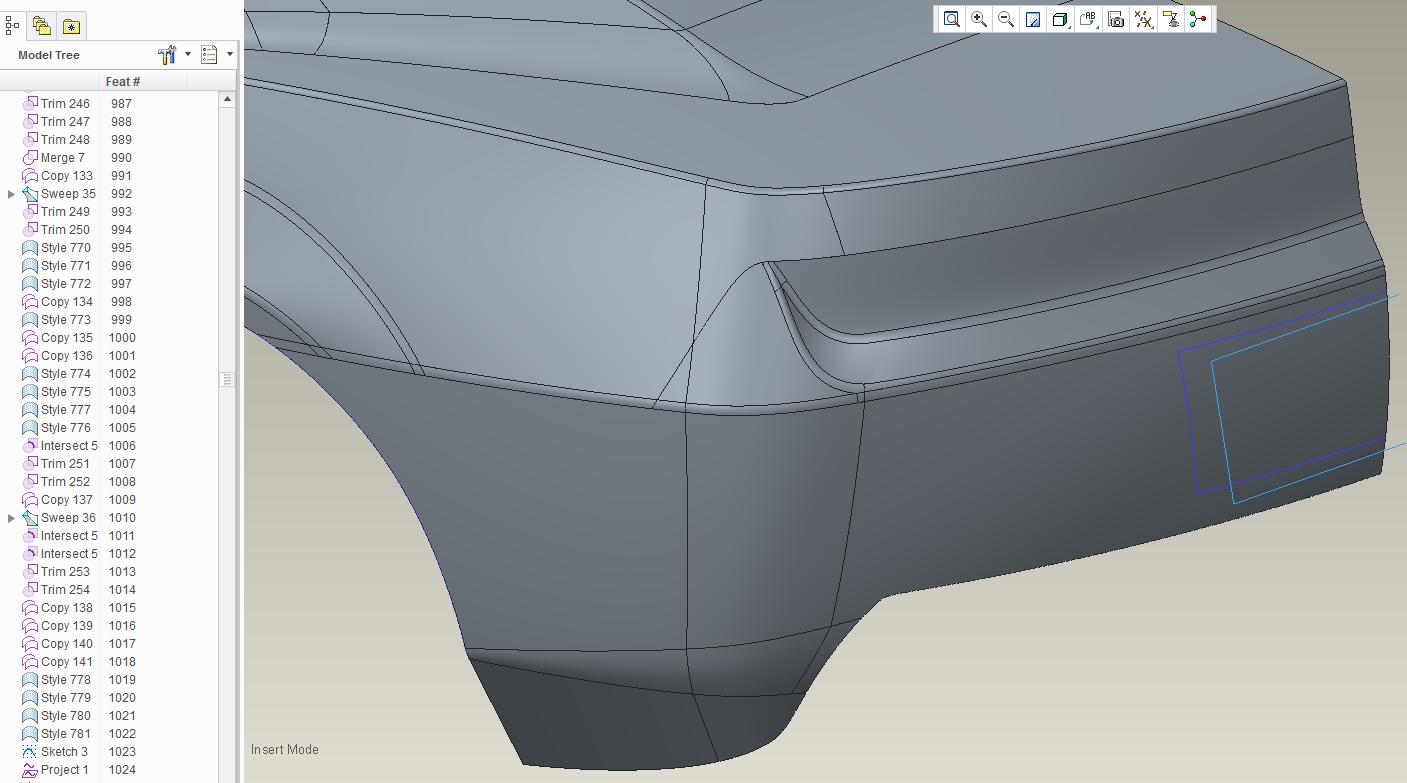This screenshot has height=783, width=1407.
Task: Select the Merge 7 feature
Action: (62, 158)
